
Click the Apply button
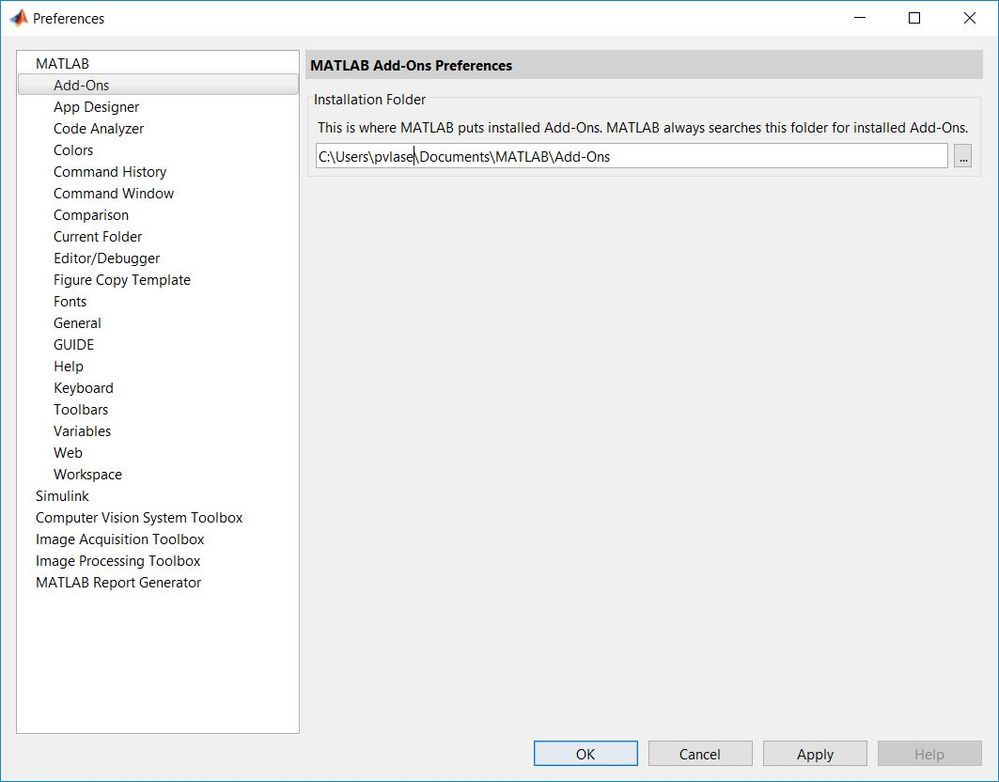click(x=815, y=754)
